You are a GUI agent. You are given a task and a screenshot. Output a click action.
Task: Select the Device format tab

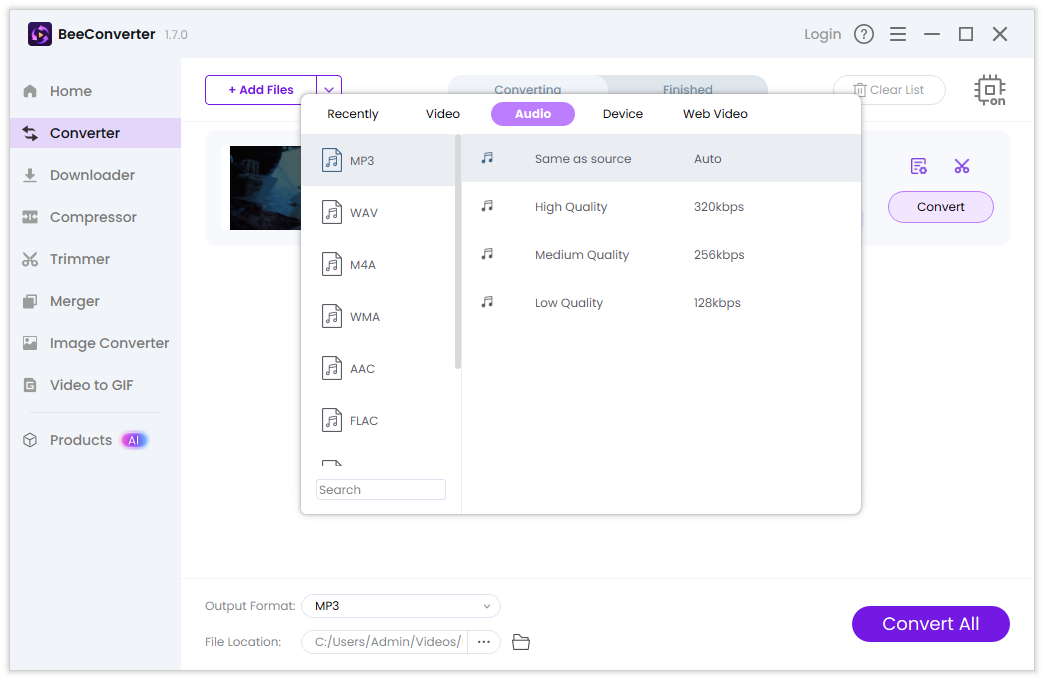[622, 114]
